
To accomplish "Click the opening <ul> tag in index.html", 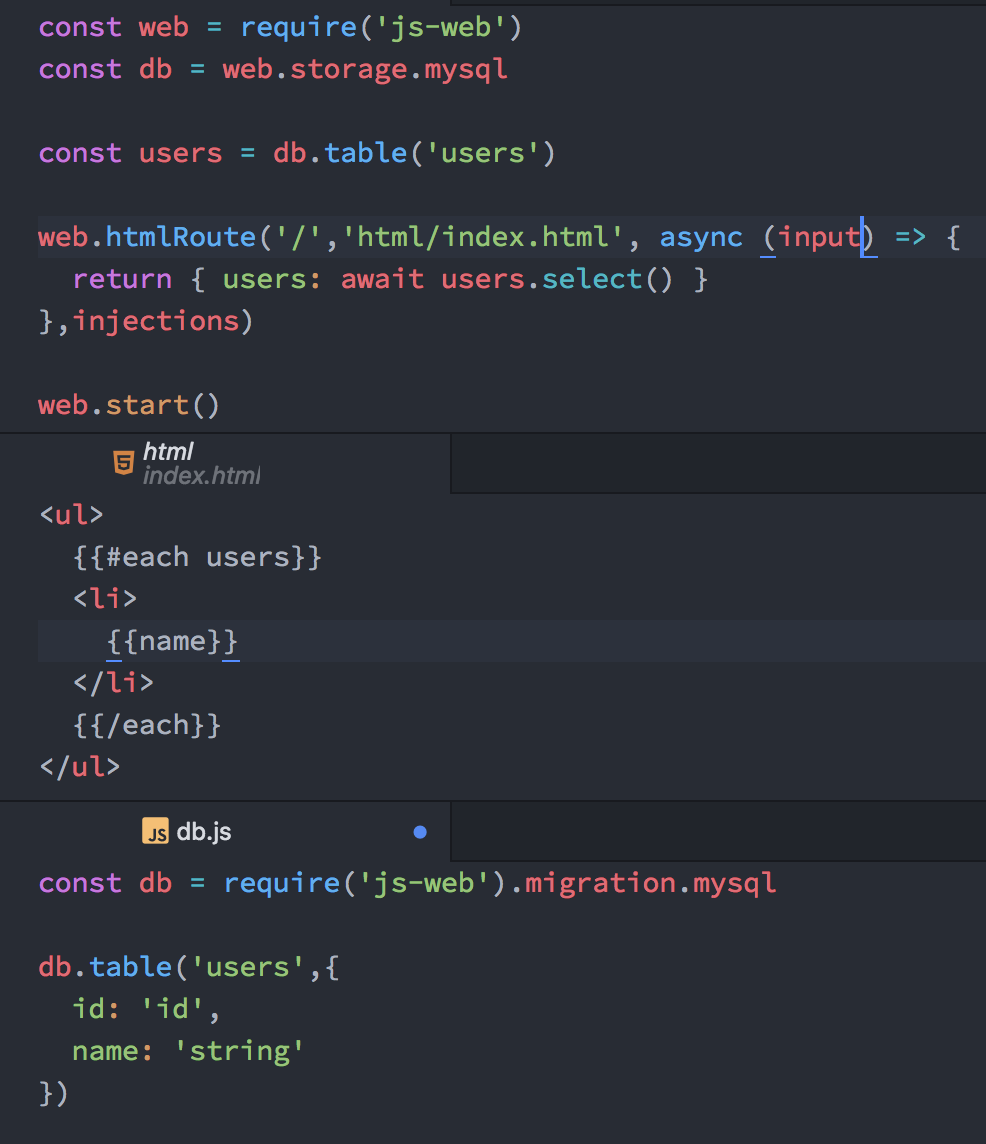I will (x=70, y=514).
